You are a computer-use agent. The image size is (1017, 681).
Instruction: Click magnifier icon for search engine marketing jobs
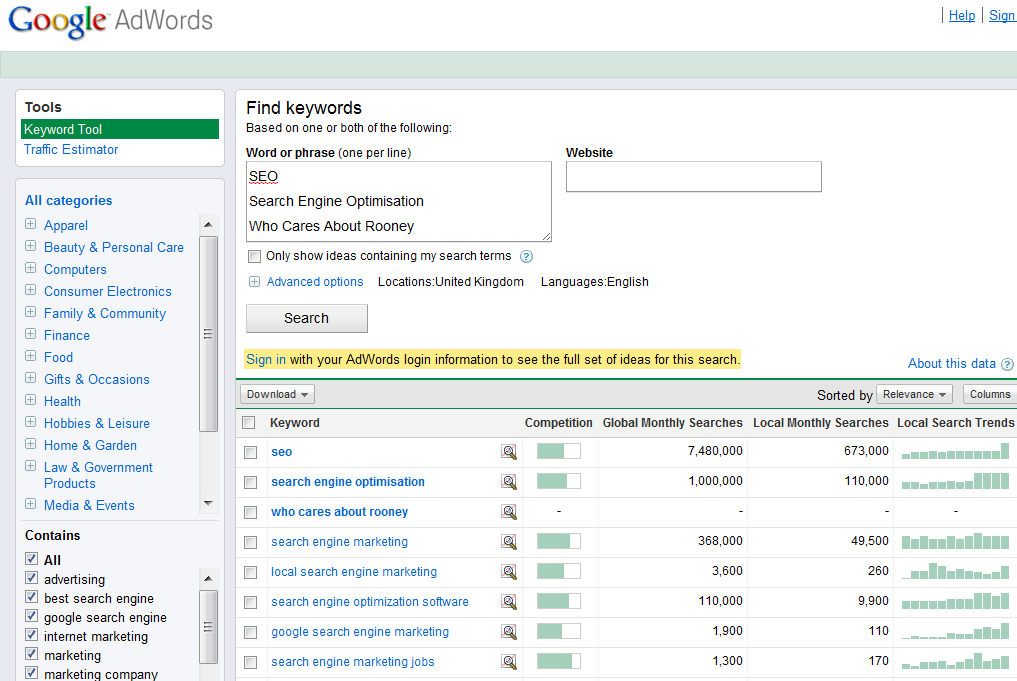[x=509, y=662]
